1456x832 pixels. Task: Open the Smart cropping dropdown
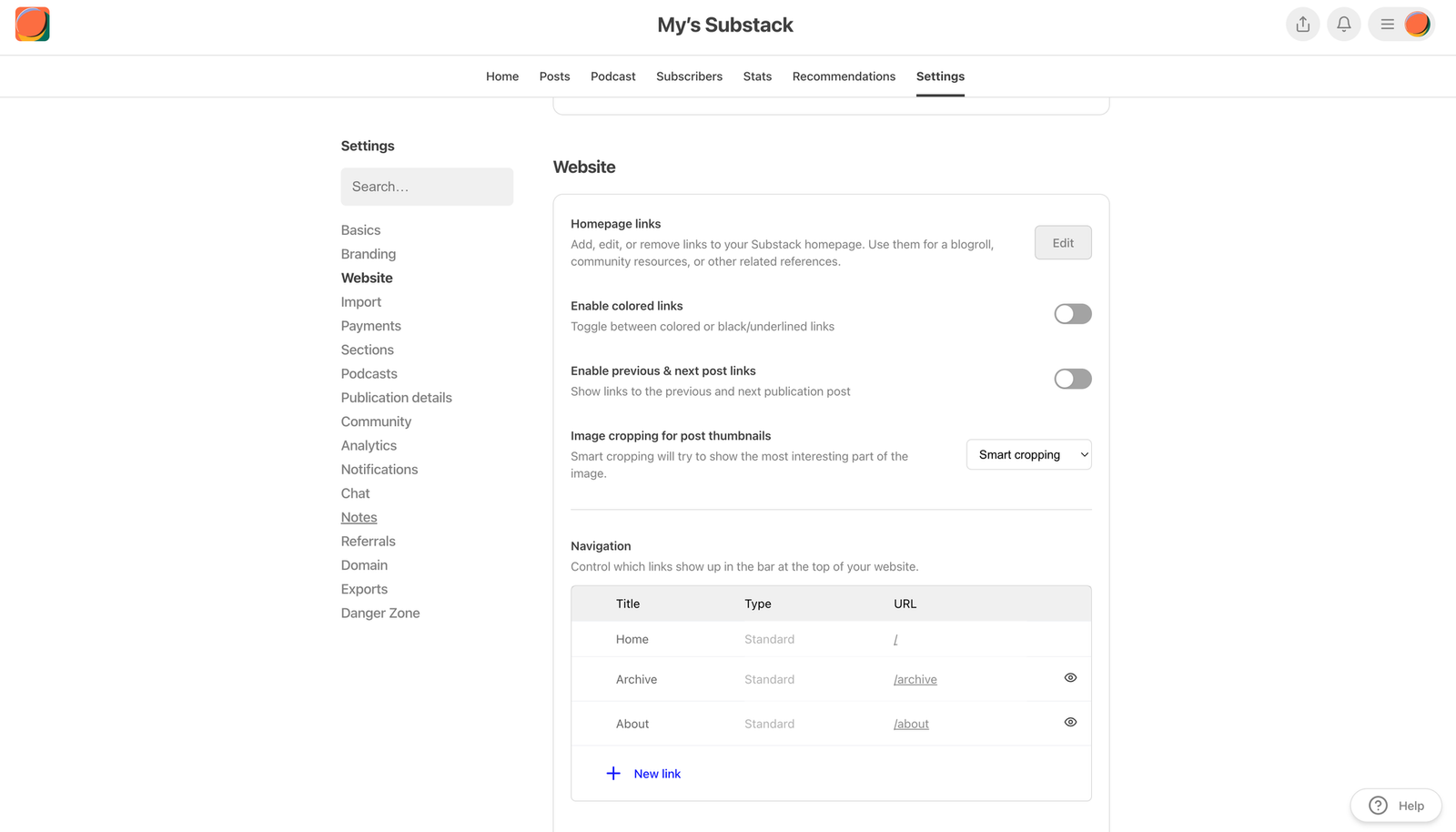1028,454
